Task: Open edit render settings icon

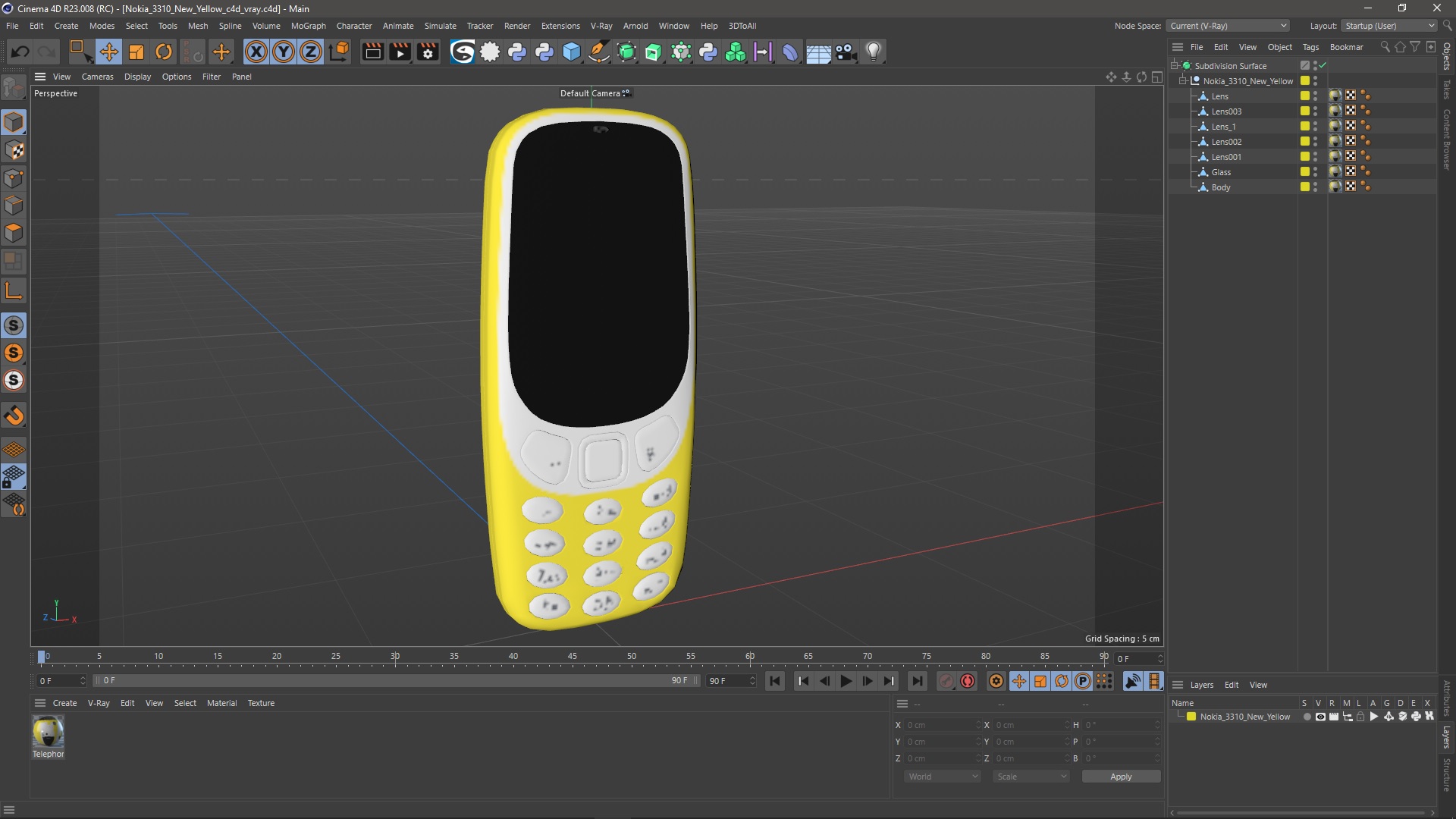Action: coord(428,52)
